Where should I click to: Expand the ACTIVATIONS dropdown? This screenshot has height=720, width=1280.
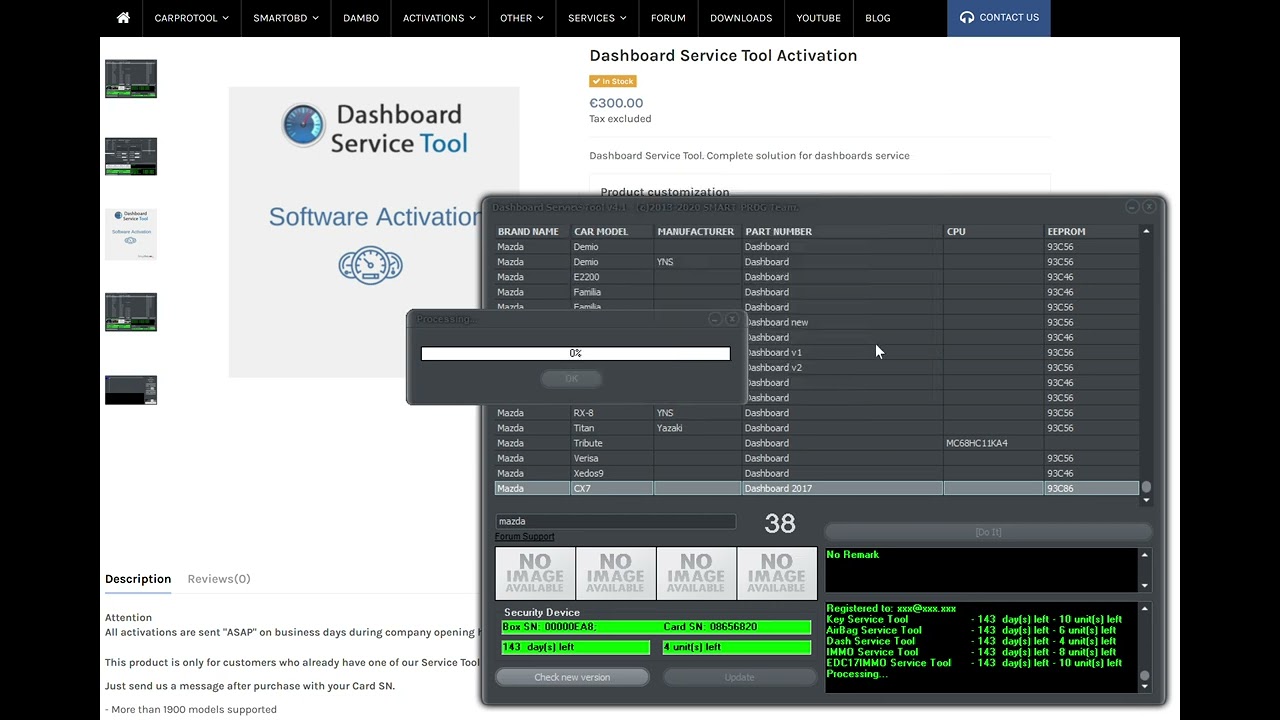(x=439, y=18)
